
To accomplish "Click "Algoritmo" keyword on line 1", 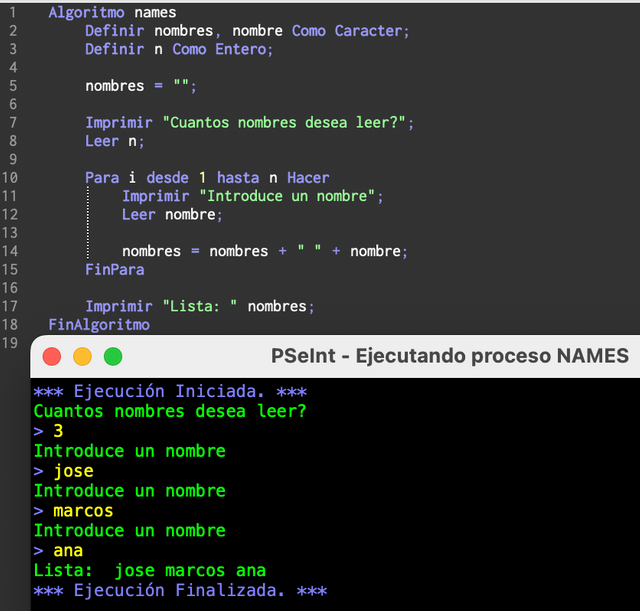I will tap(87, 12).
